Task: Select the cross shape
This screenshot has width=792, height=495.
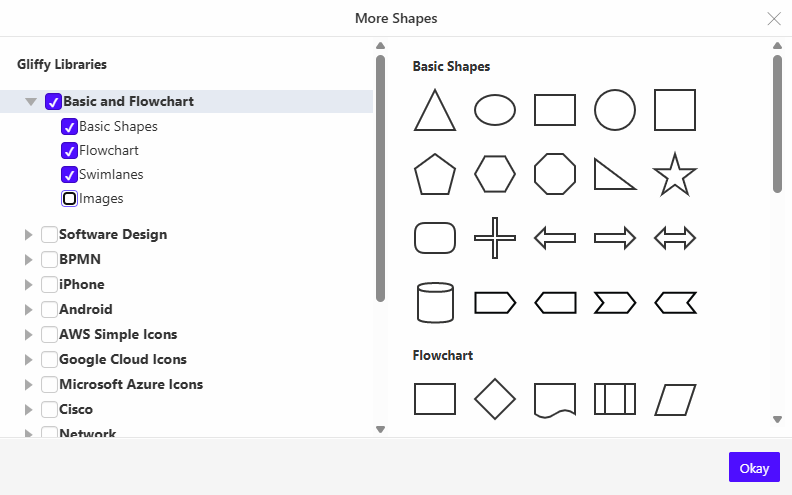Action: click(x=495, y=238)
